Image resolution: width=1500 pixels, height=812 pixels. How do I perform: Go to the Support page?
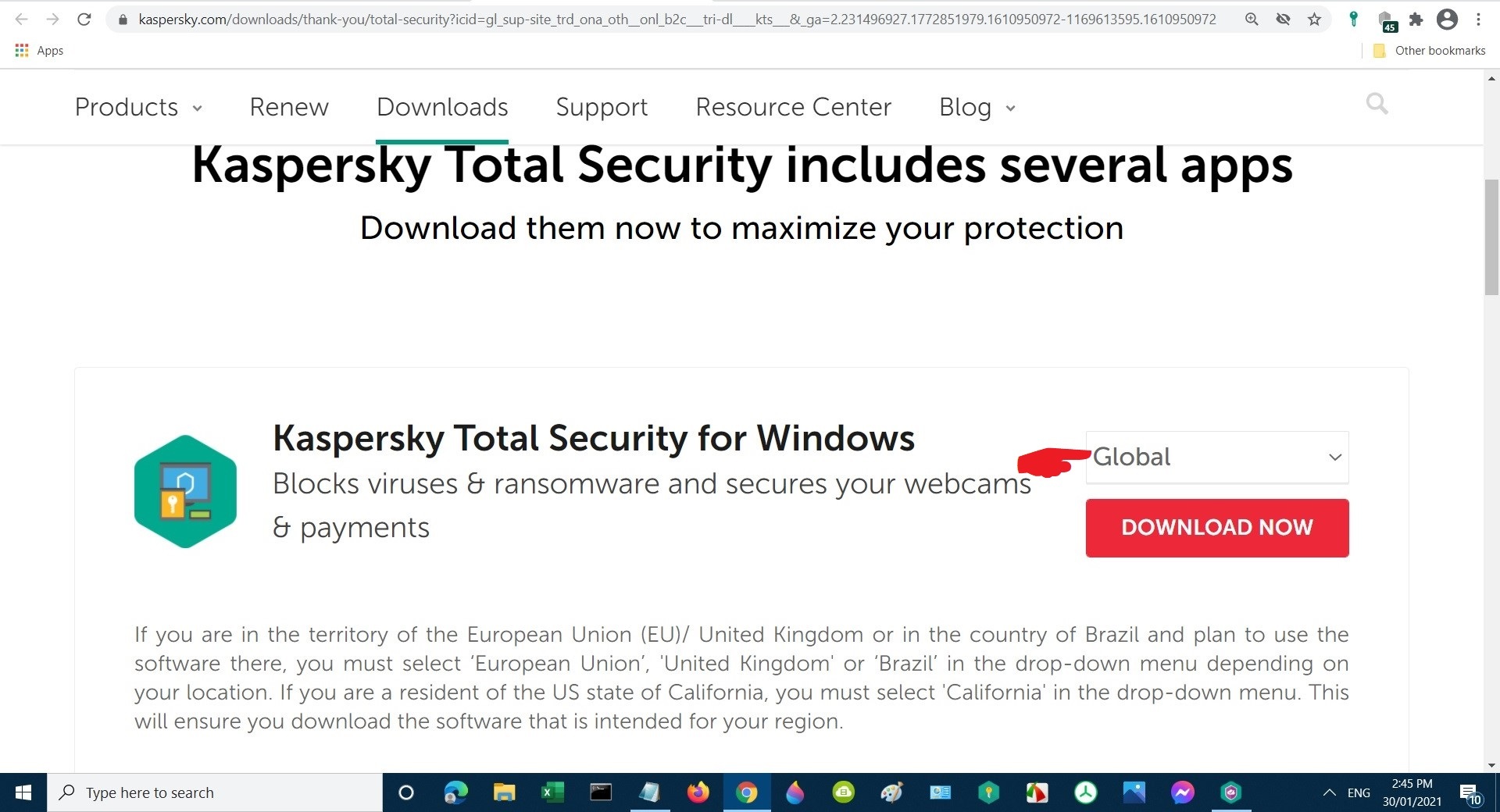click(602, 107)
